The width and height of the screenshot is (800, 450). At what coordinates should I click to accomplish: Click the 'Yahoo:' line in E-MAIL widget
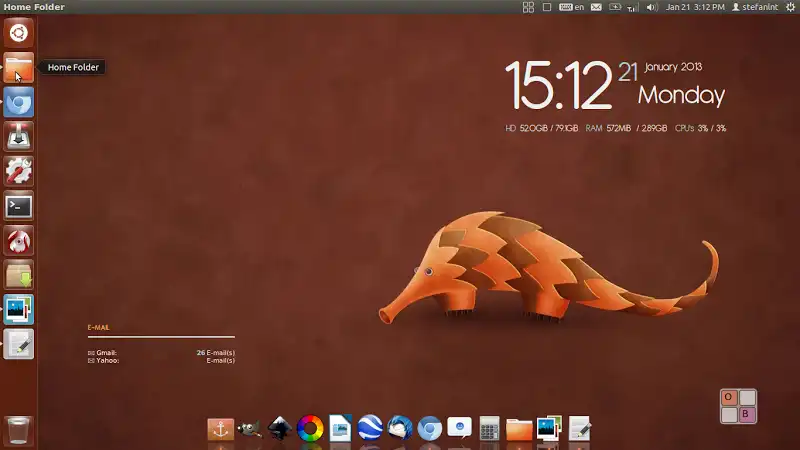tap(161, 360)
